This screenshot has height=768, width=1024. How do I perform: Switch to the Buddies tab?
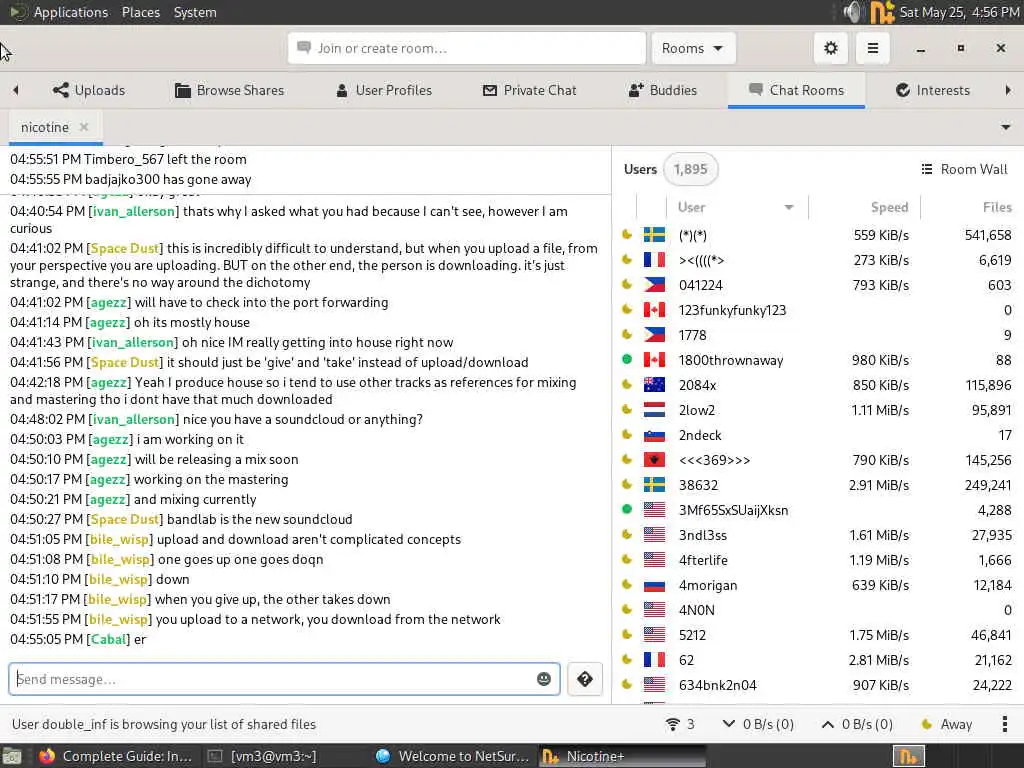point(662,90)
